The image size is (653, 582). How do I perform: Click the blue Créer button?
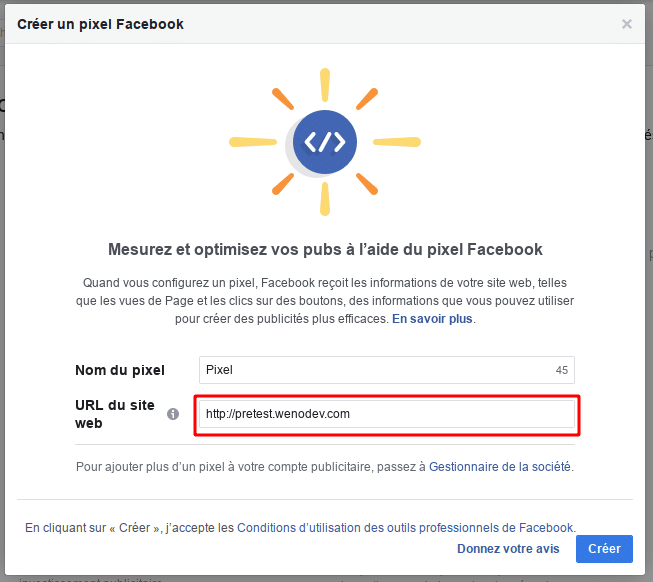(604, 549)
